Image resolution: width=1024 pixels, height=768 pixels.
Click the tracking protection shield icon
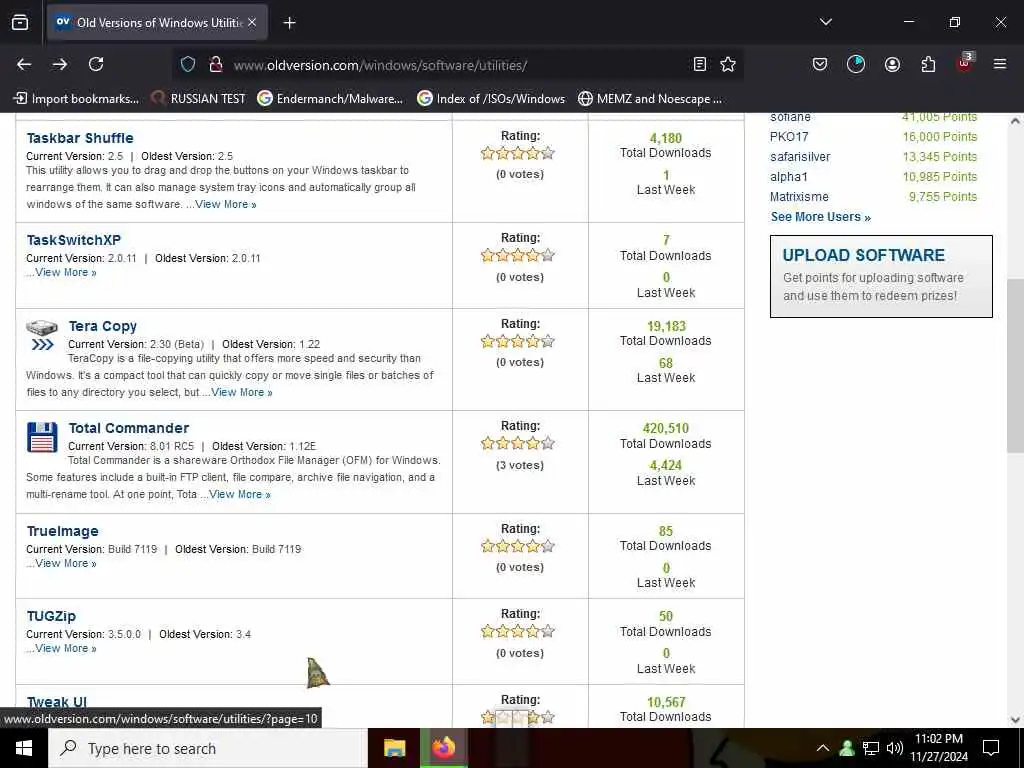188,64
